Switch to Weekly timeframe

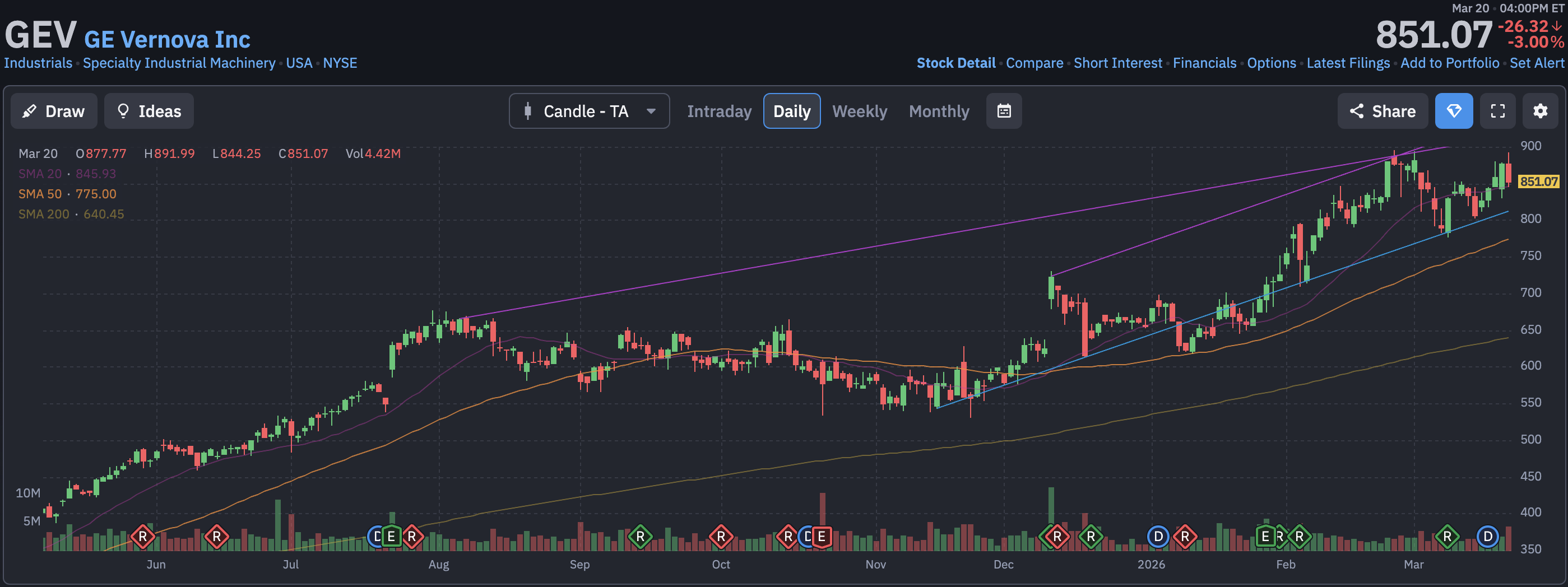(860, 111)
